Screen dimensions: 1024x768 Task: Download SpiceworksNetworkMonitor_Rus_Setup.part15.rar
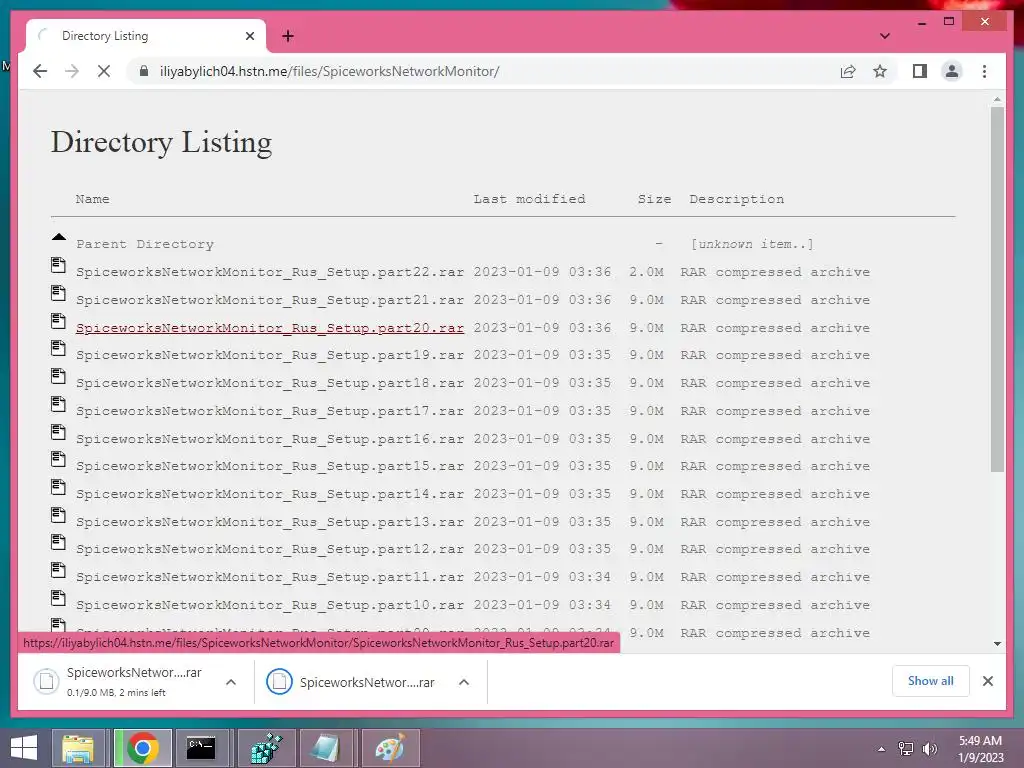click(270, 466)
